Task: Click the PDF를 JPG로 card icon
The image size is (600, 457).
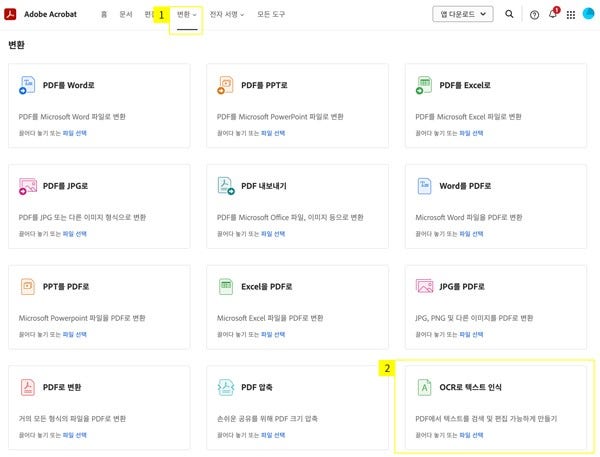Action: [28, 186]
